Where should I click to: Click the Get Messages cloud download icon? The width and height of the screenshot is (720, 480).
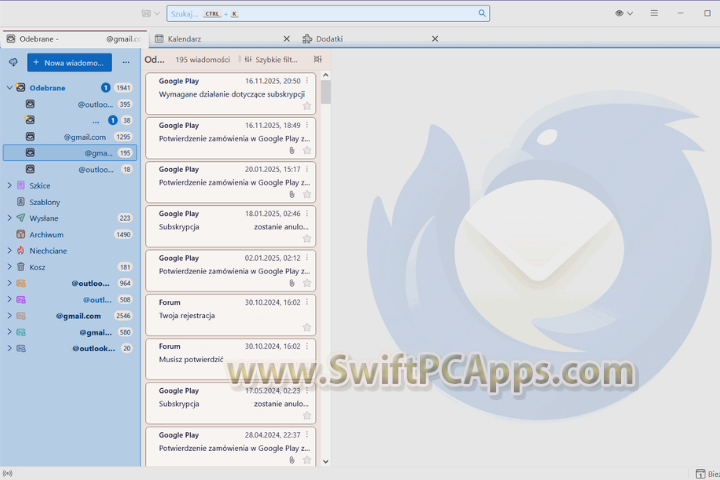point(13,62)
